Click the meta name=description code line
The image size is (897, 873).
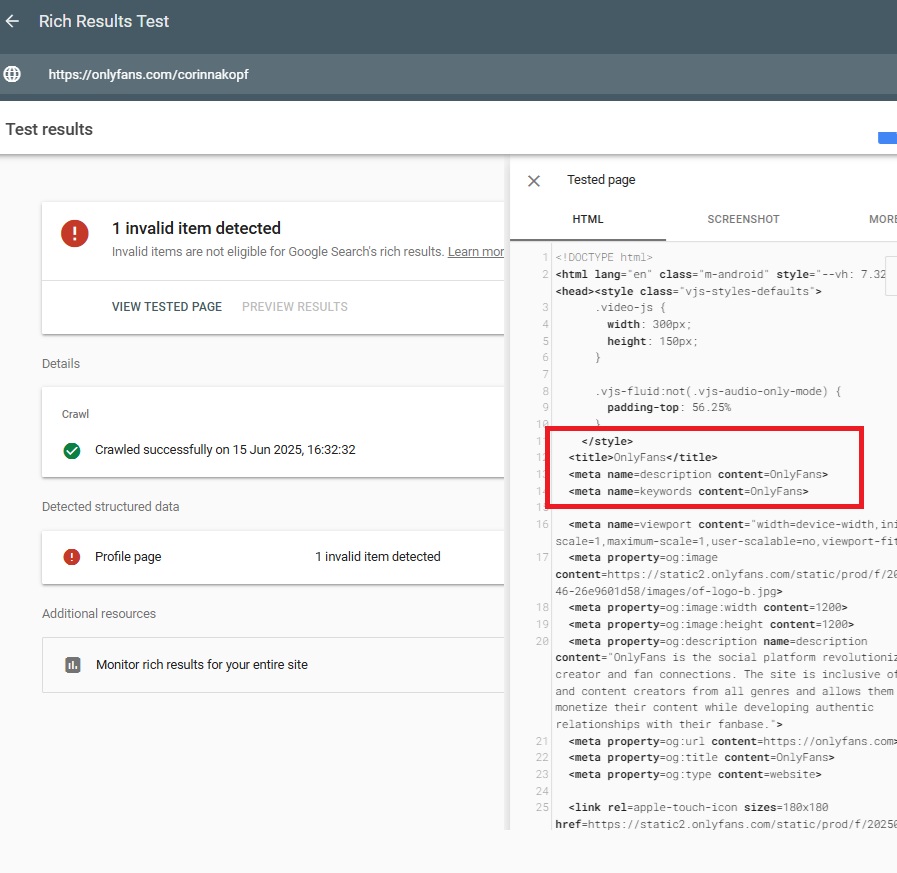(698, 474)
